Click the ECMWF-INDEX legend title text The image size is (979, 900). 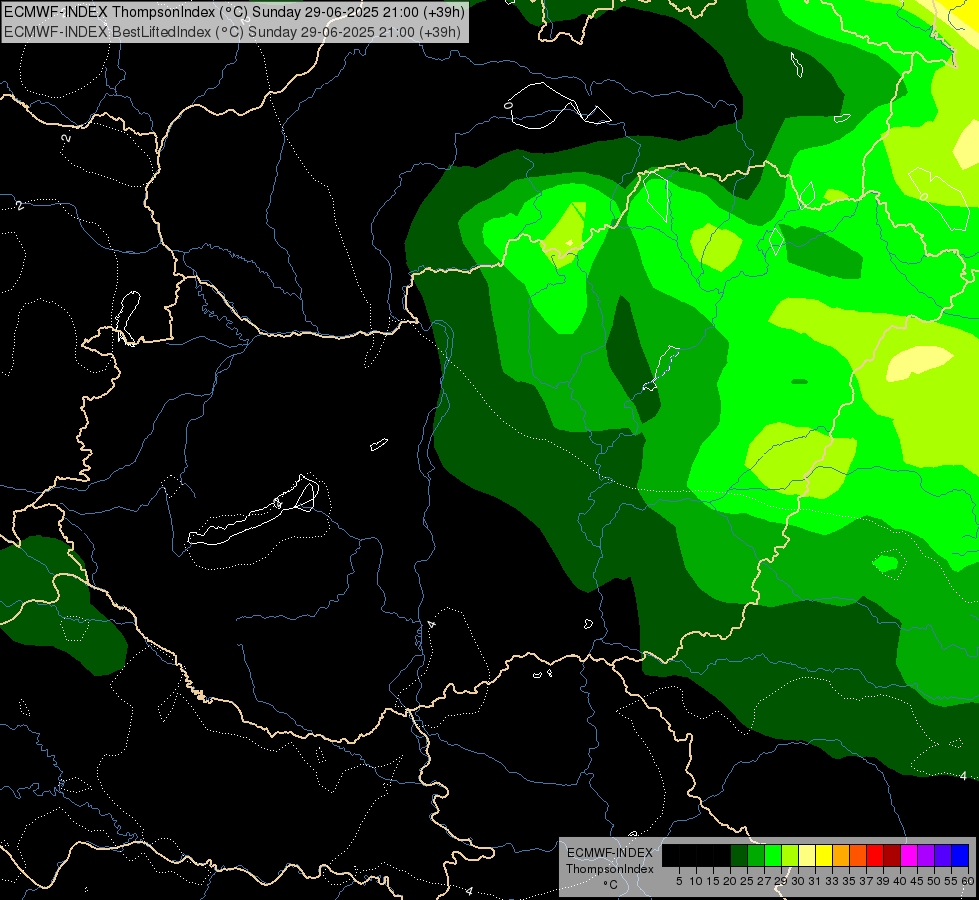click(610, 853)
